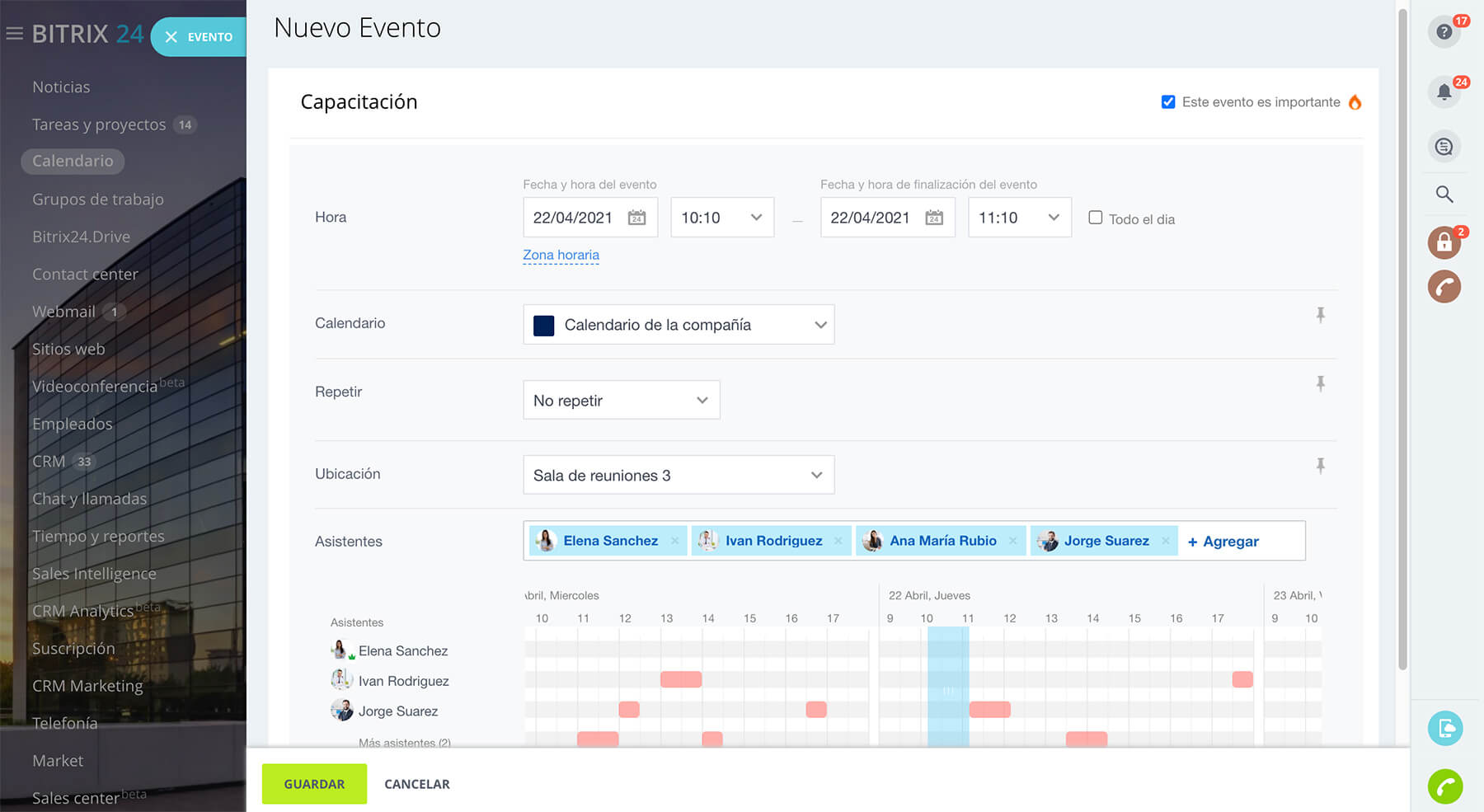Expand 'Sala de reuniones 3' location dropdown

[678, 476]
